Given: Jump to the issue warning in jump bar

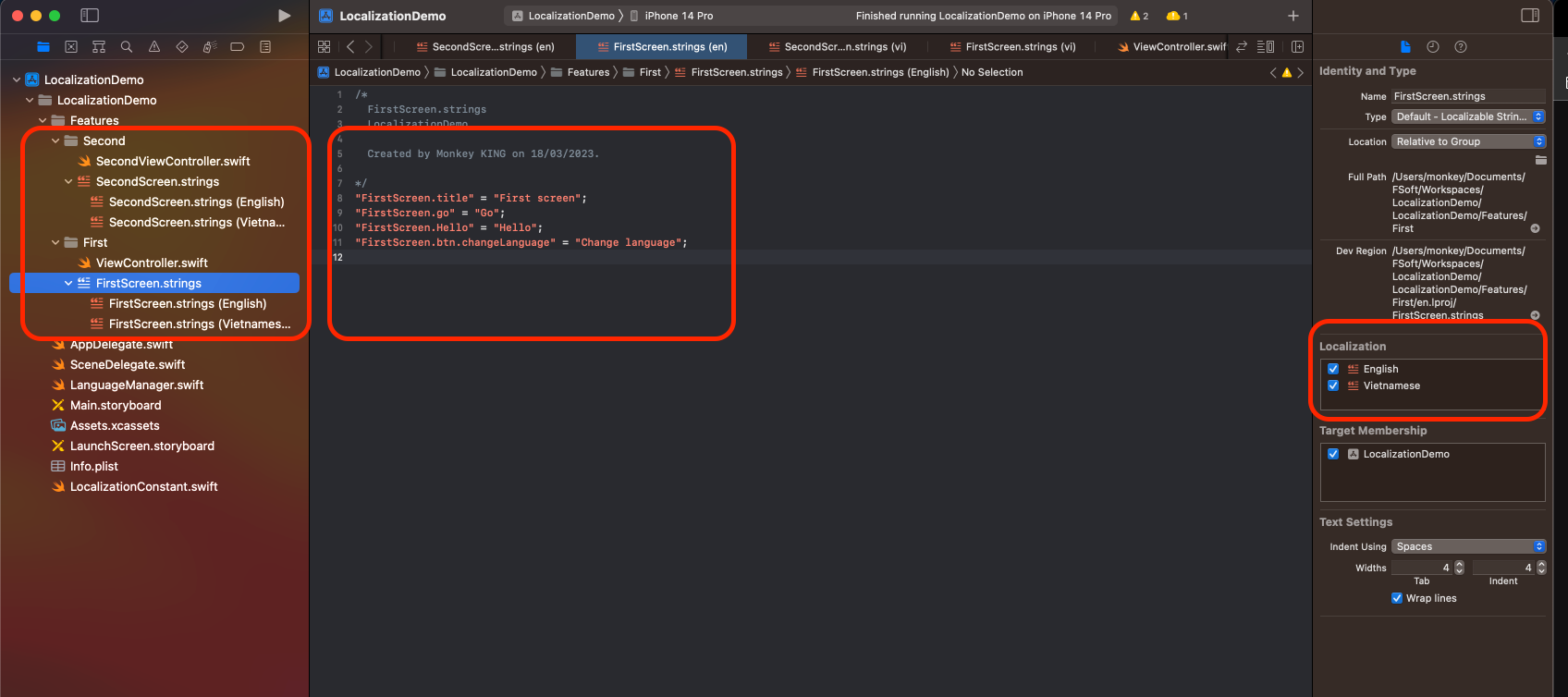Looking at the screenshot, I should 1287,72.
